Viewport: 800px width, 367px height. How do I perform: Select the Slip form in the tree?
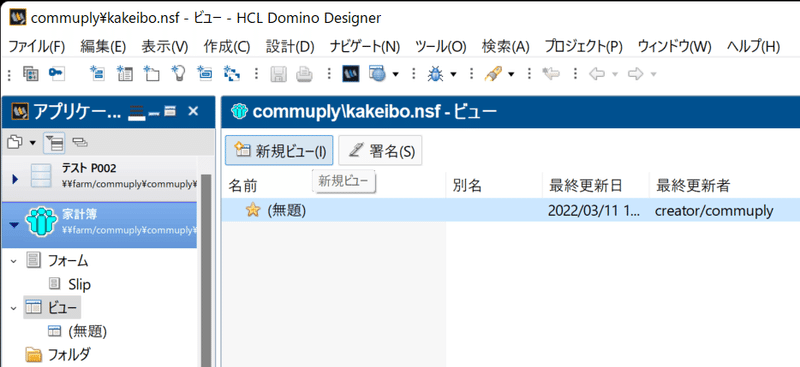[x=80, y=284]
